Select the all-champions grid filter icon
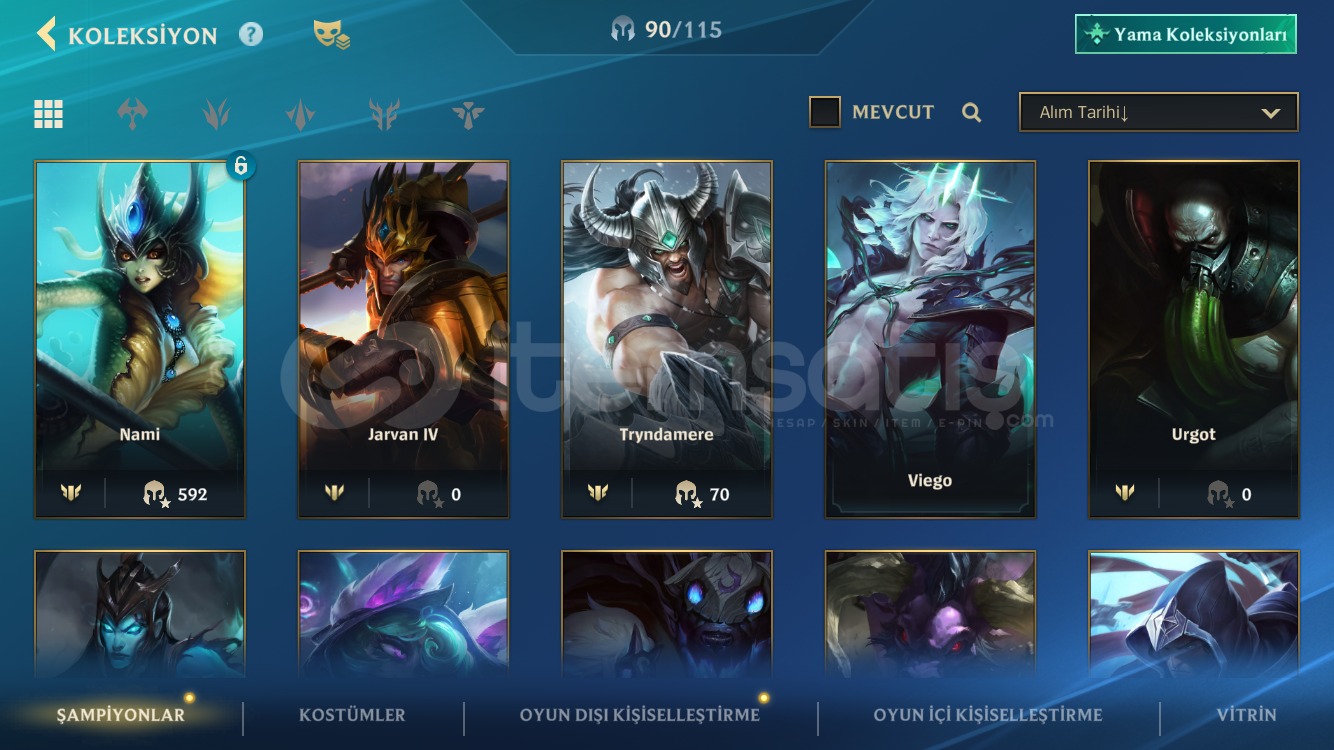This screenshot has height=750, width=1334. [48, 114]
